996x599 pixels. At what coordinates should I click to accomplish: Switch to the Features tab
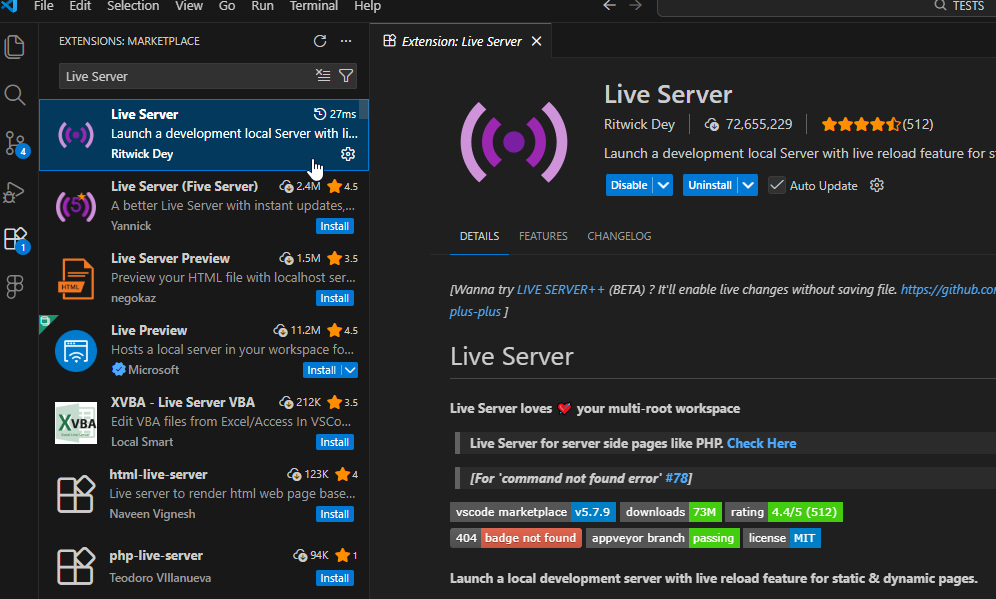[543, 236]
